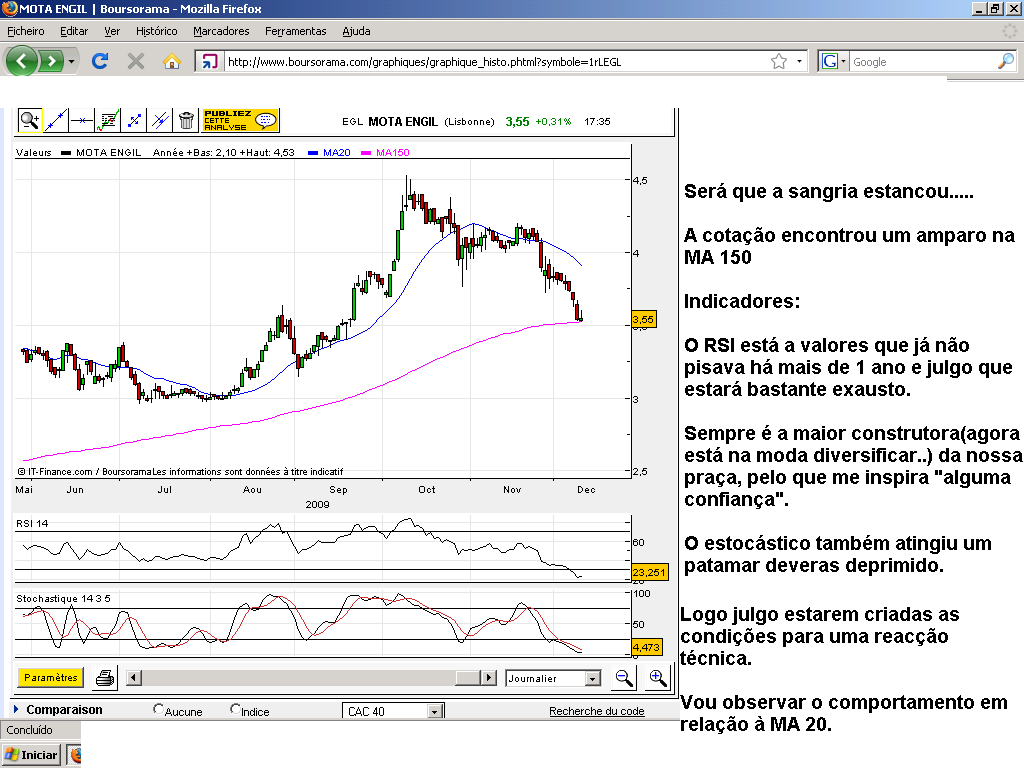Go to the Firefox home page icon
This screenshot has width=1024, height=768.
pyautogui.click(x=172, y=61)
